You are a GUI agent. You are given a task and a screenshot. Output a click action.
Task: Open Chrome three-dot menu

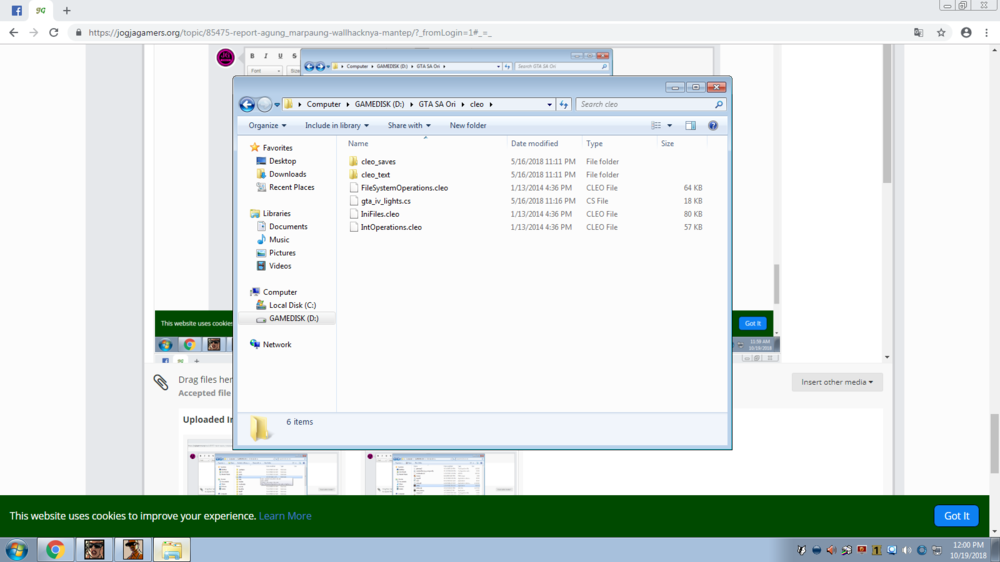[x=987, y=33]
